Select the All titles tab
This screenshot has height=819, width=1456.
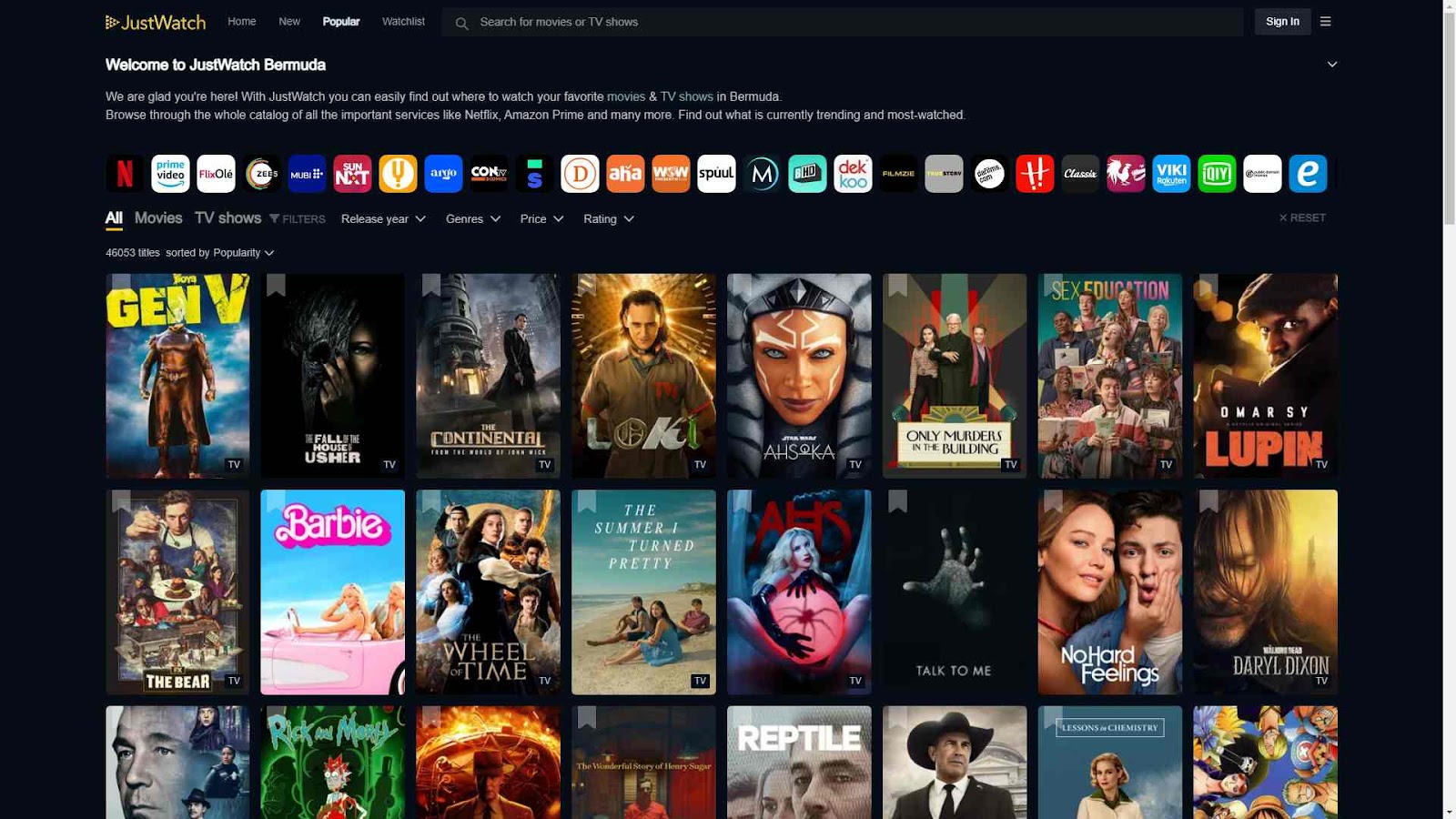(114, 218)
